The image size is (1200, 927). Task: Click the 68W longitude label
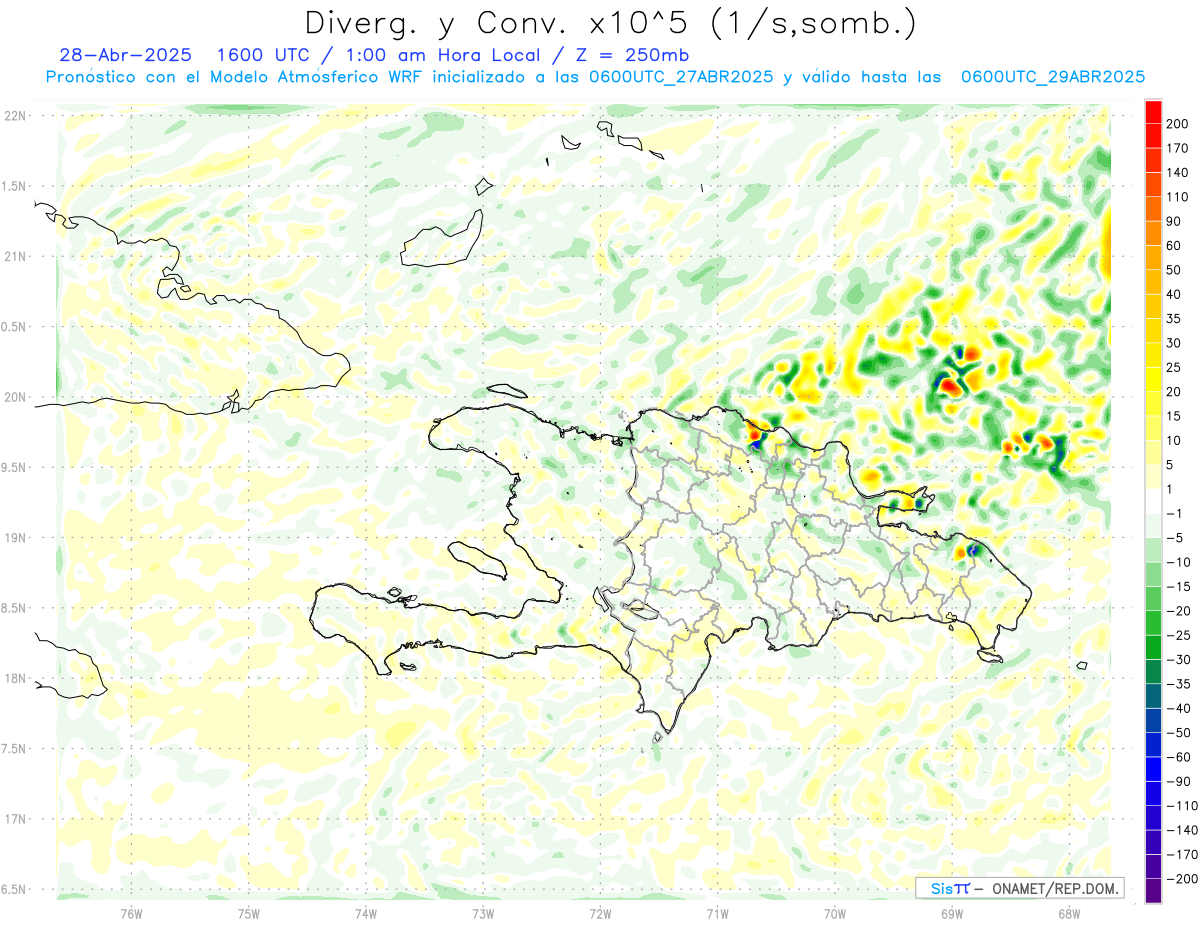point(1068,913)
